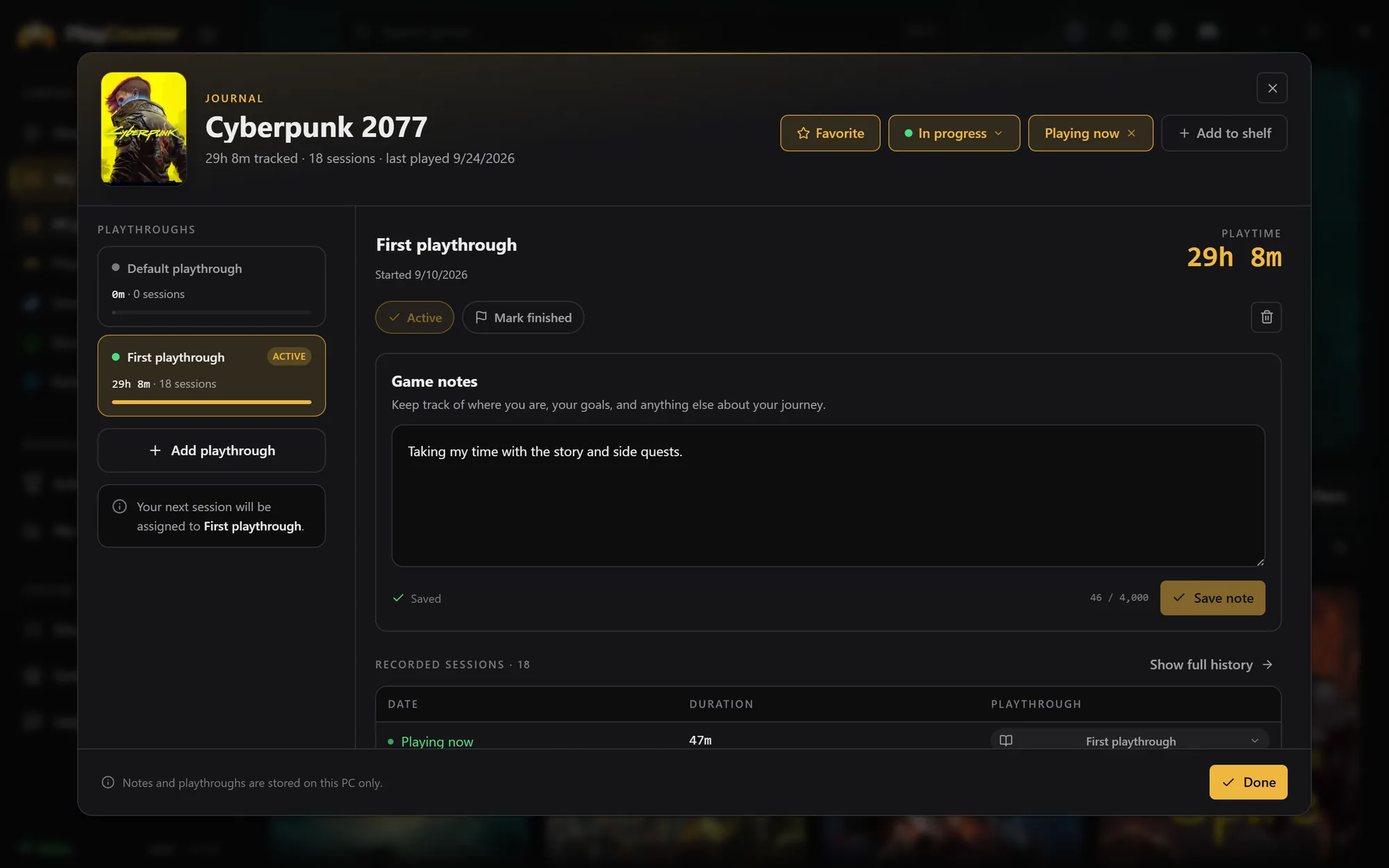Screen dimensions: 1389x868
Task: Click the Default playthrough progress bar
Action: pos(212,312)
